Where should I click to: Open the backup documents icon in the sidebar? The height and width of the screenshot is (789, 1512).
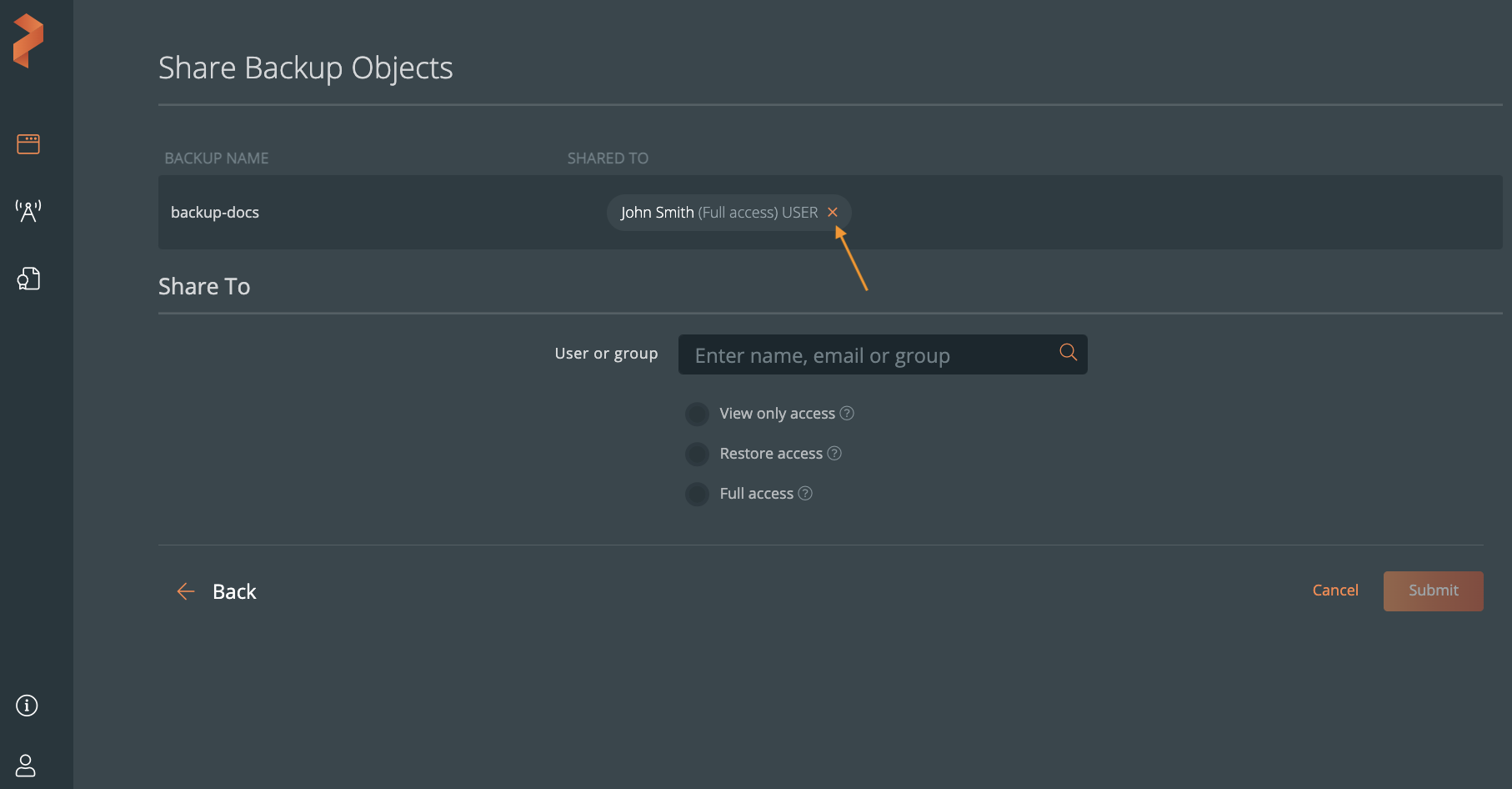click(x=28, y=279)
